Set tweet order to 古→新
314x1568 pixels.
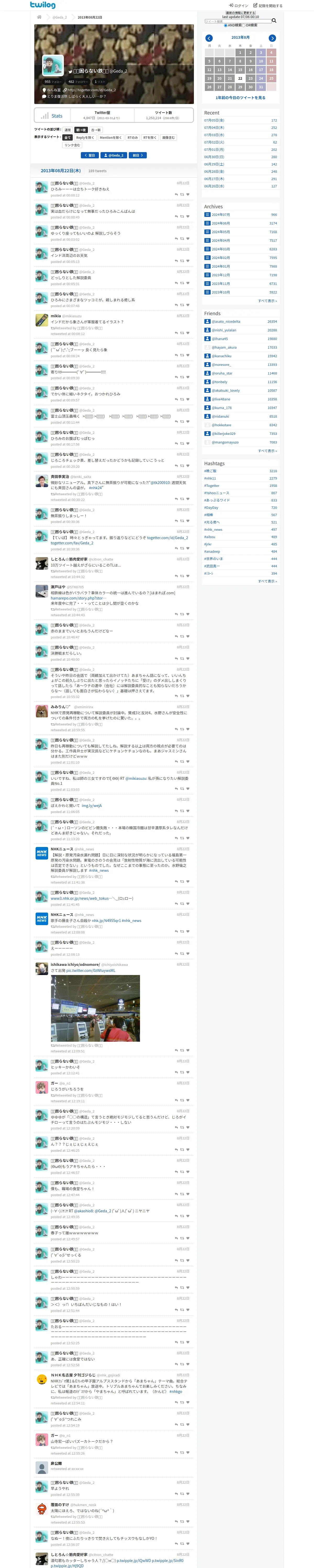tap(96, 130)
